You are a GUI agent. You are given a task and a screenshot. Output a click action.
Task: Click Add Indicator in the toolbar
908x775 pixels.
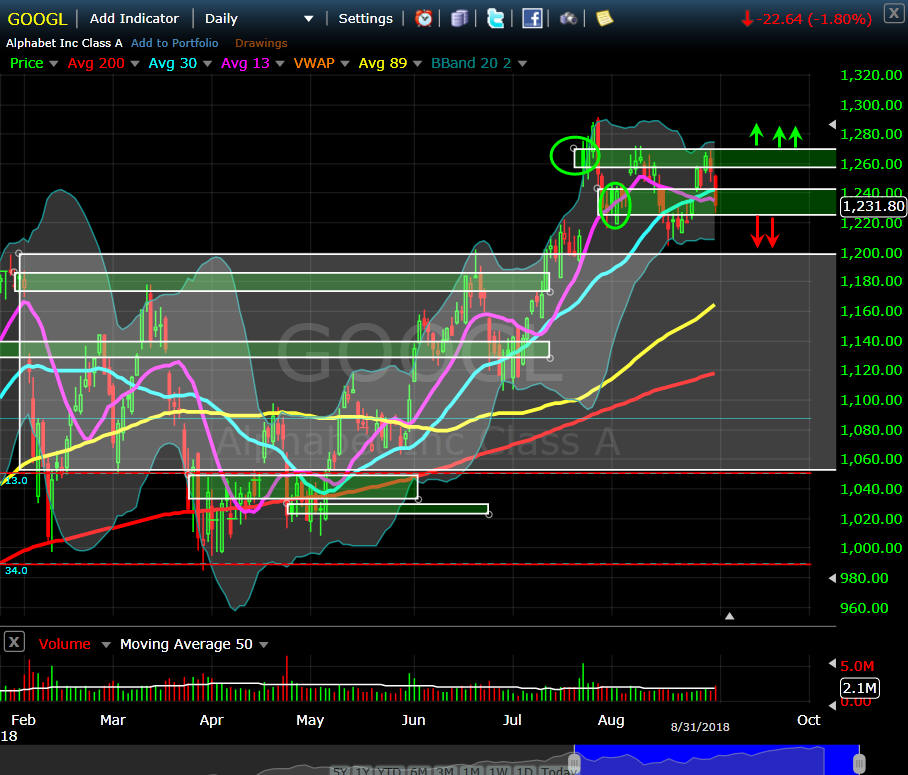click(134, 18)
